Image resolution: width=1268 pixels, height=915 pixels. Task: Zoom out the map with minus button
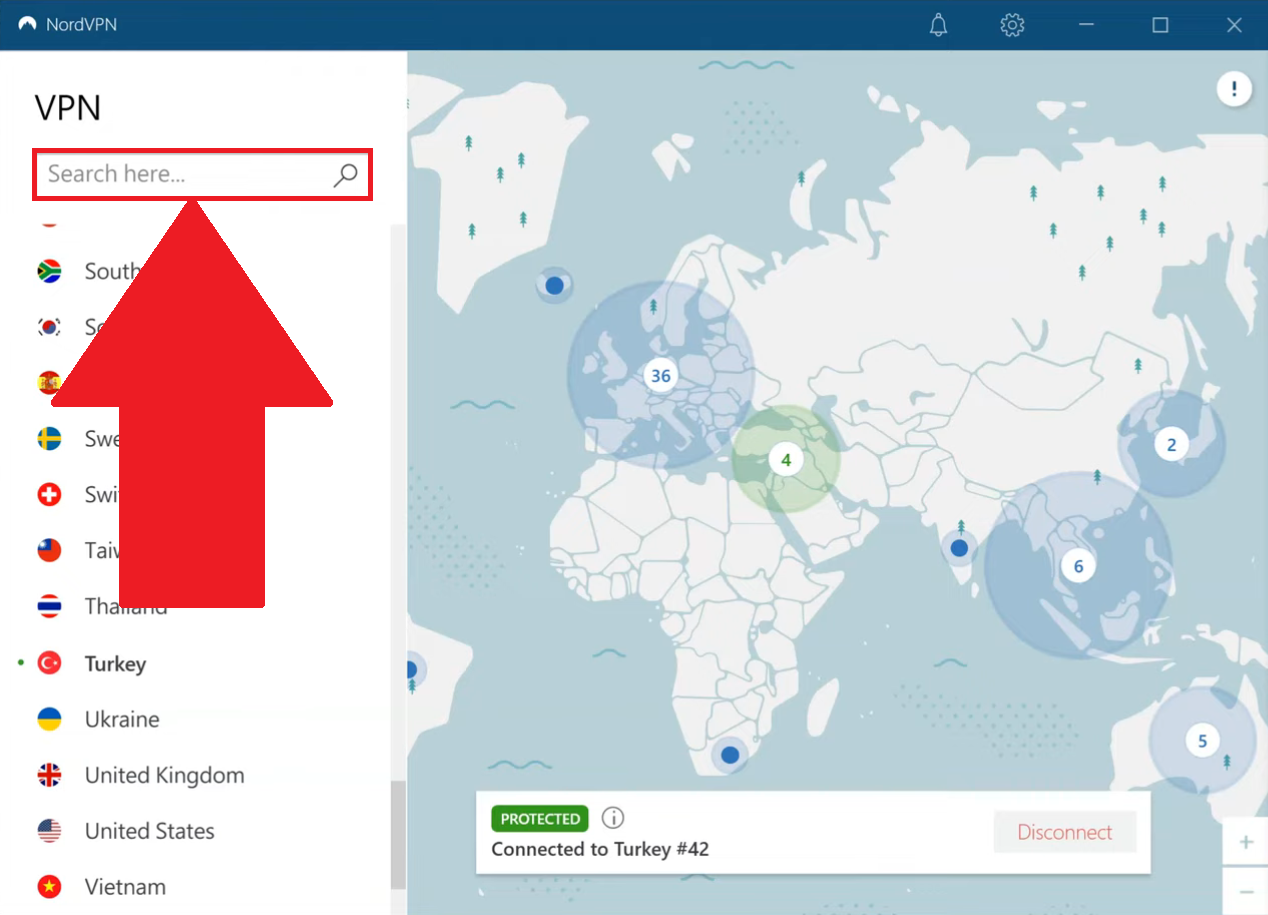[1246, 891]
